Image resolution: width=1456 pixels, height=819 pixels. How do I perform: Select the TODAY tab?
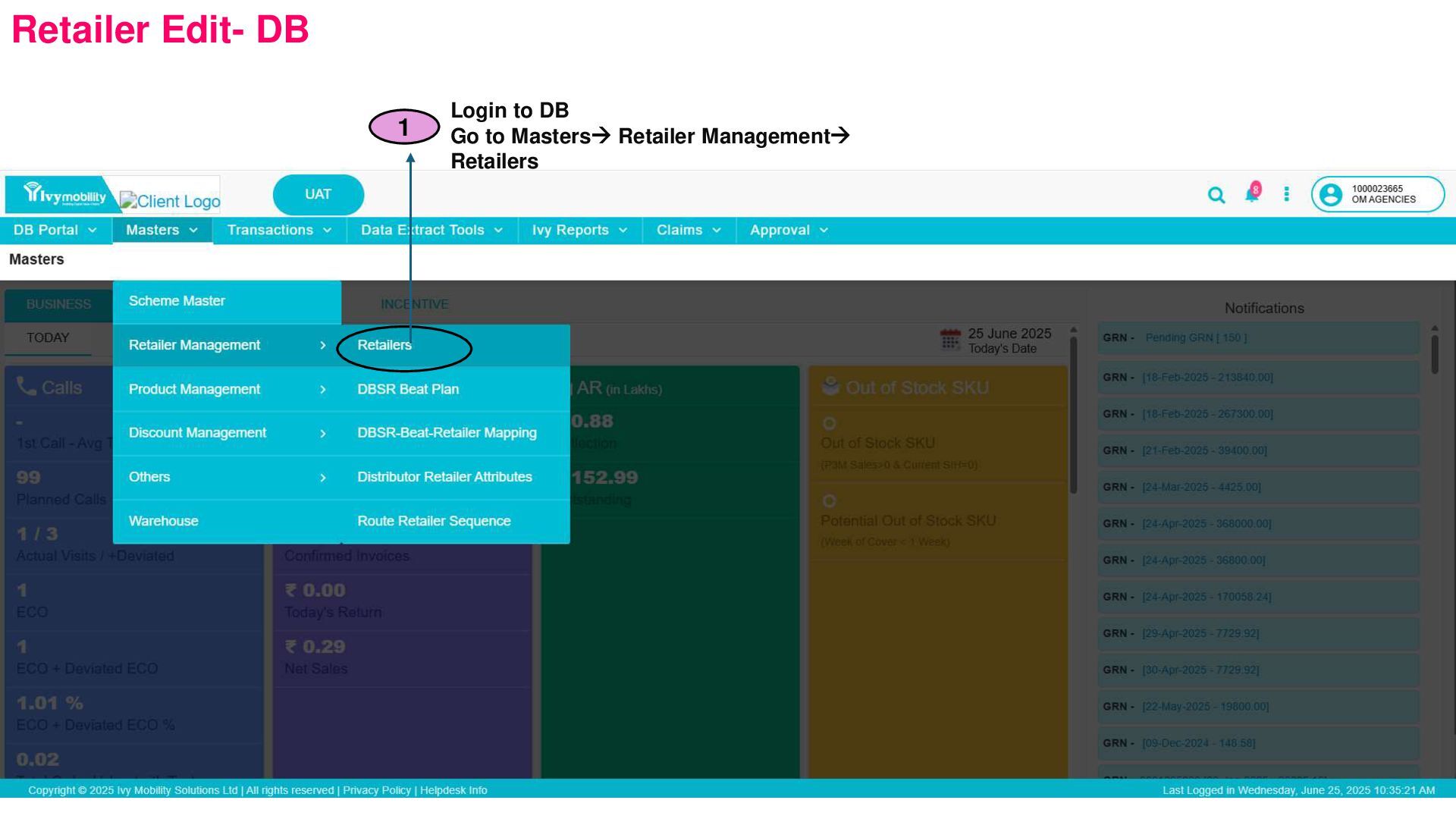pyautogui.click(x=48, y=338)
